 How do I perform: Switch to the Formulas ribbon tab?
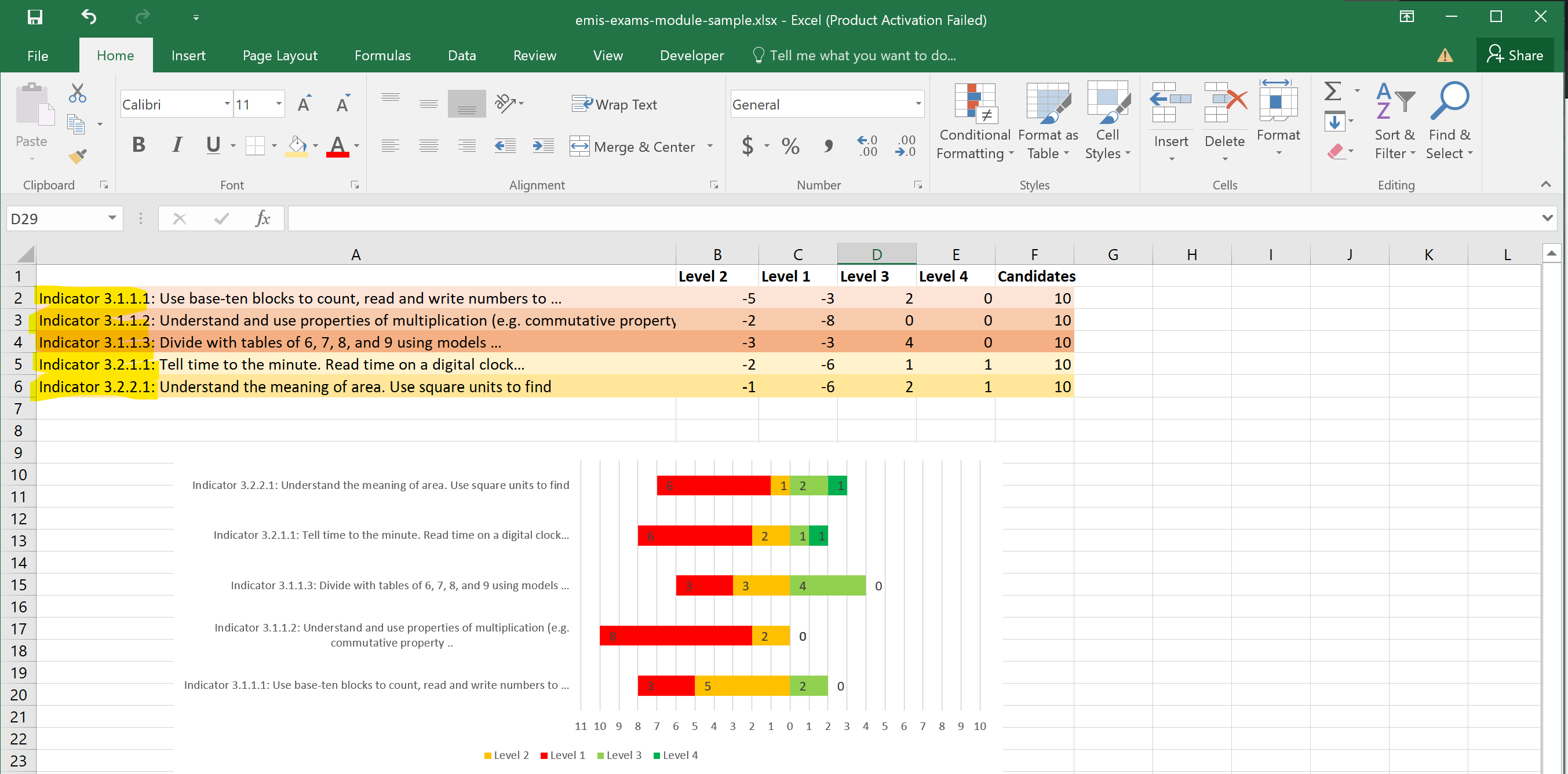point(382,56)
